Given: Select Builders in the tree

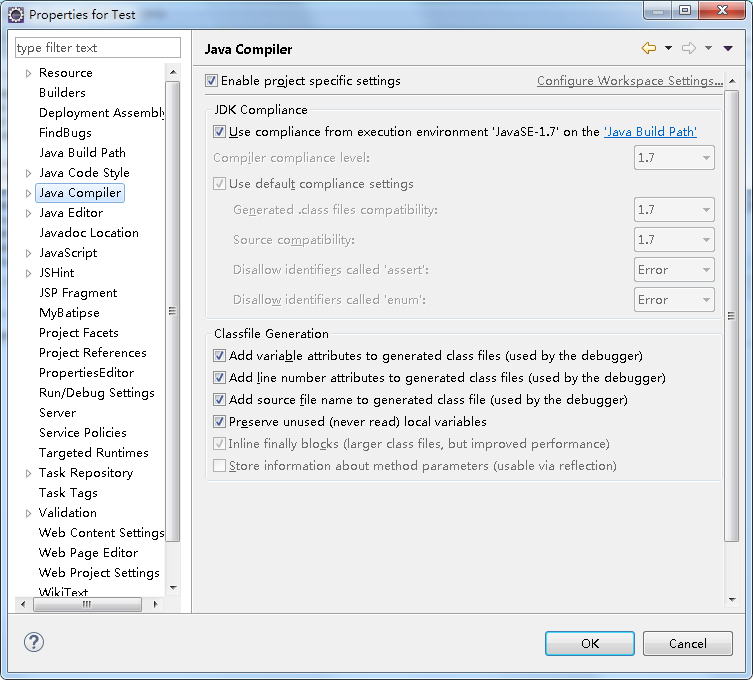Looking at the screenshot, I should [62, 92].
